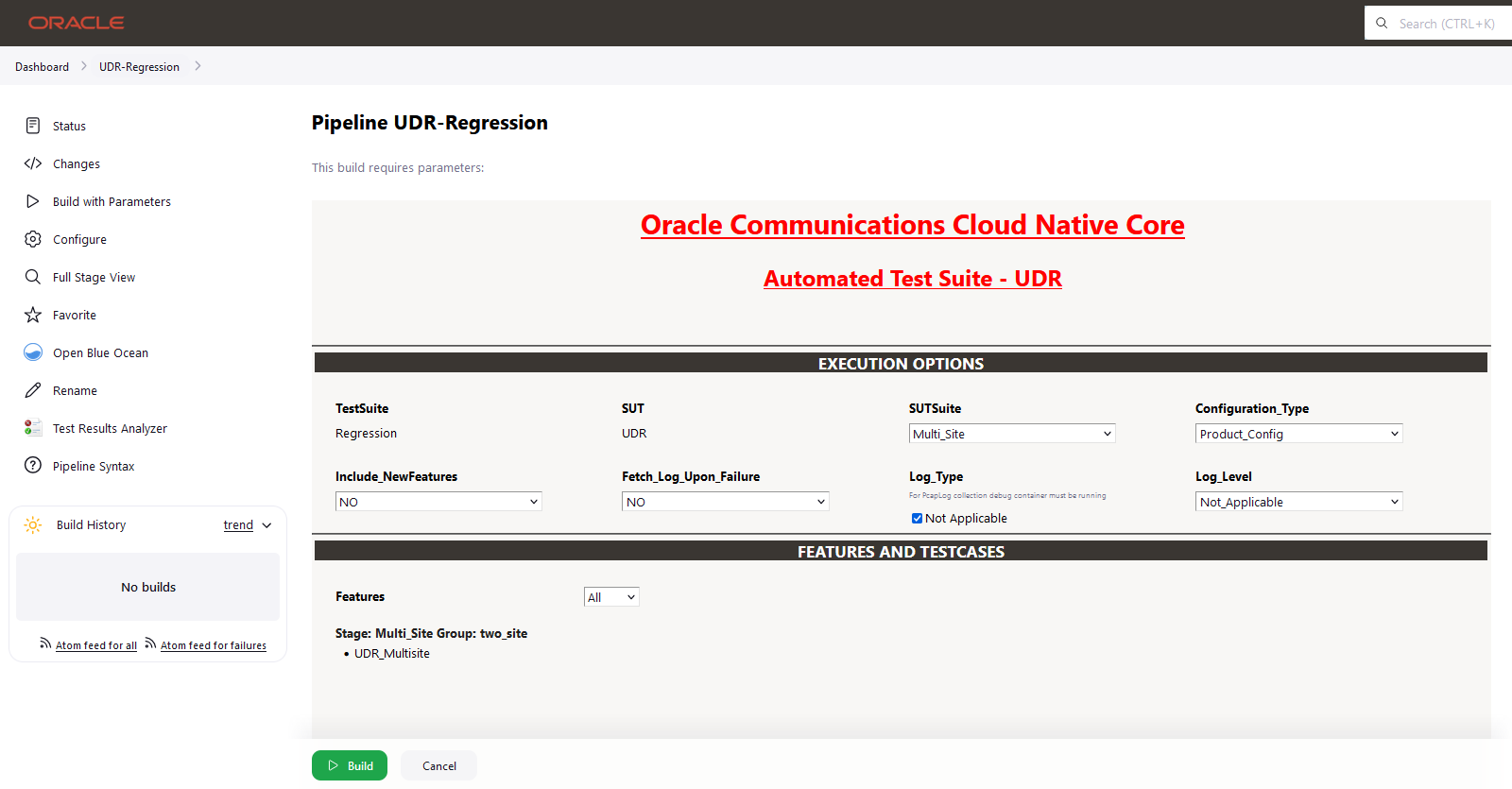This screenshot has width=1512, height=789.
Task: Click Open Blue Ocean sidebar item
Action: tap(100, 353)
